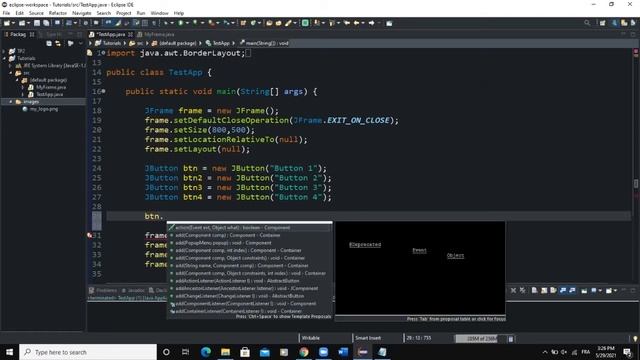Click the Windows taskbar search box

88,352
